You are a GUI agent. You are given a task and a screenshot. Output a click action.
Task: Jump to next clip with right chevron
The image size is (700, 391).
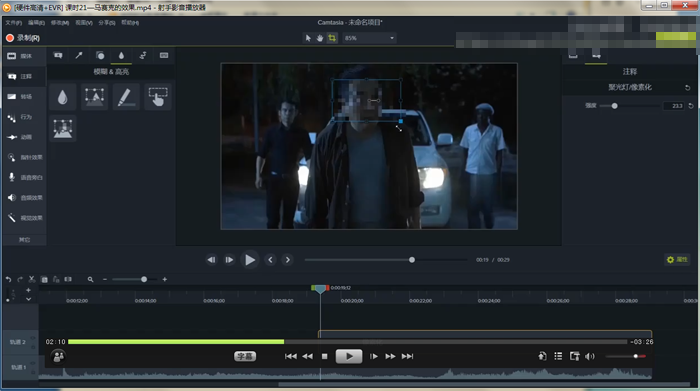[x=288, y=260]
